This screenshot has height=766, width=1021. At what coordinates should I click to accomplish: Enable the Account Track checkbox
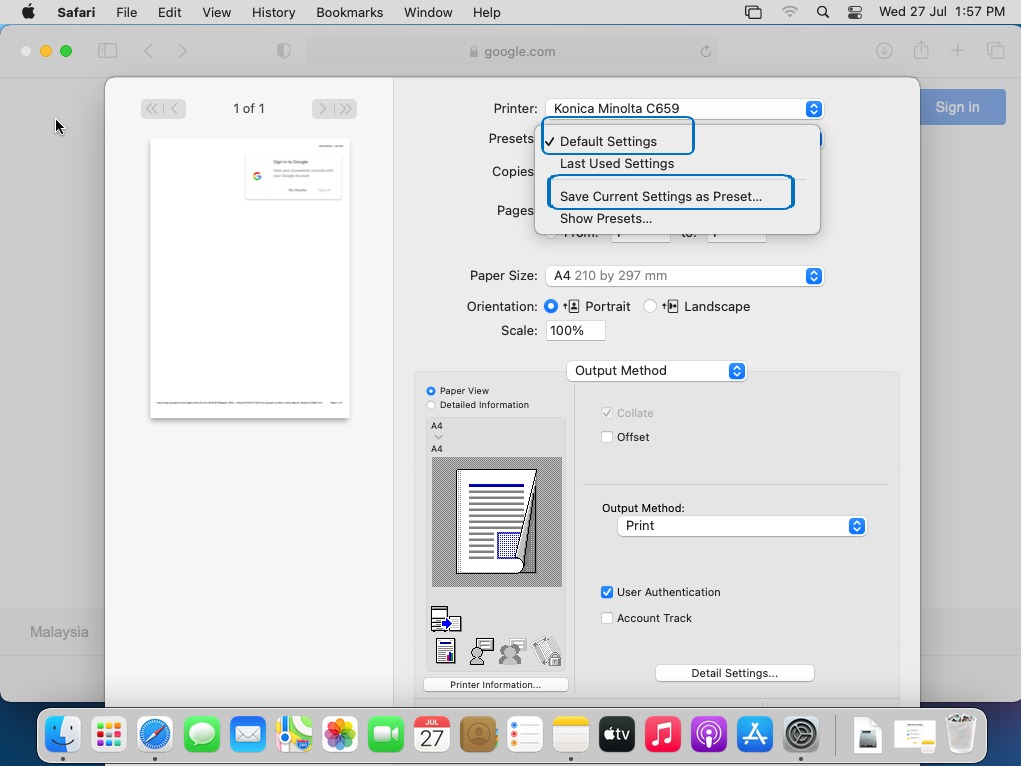607,618
